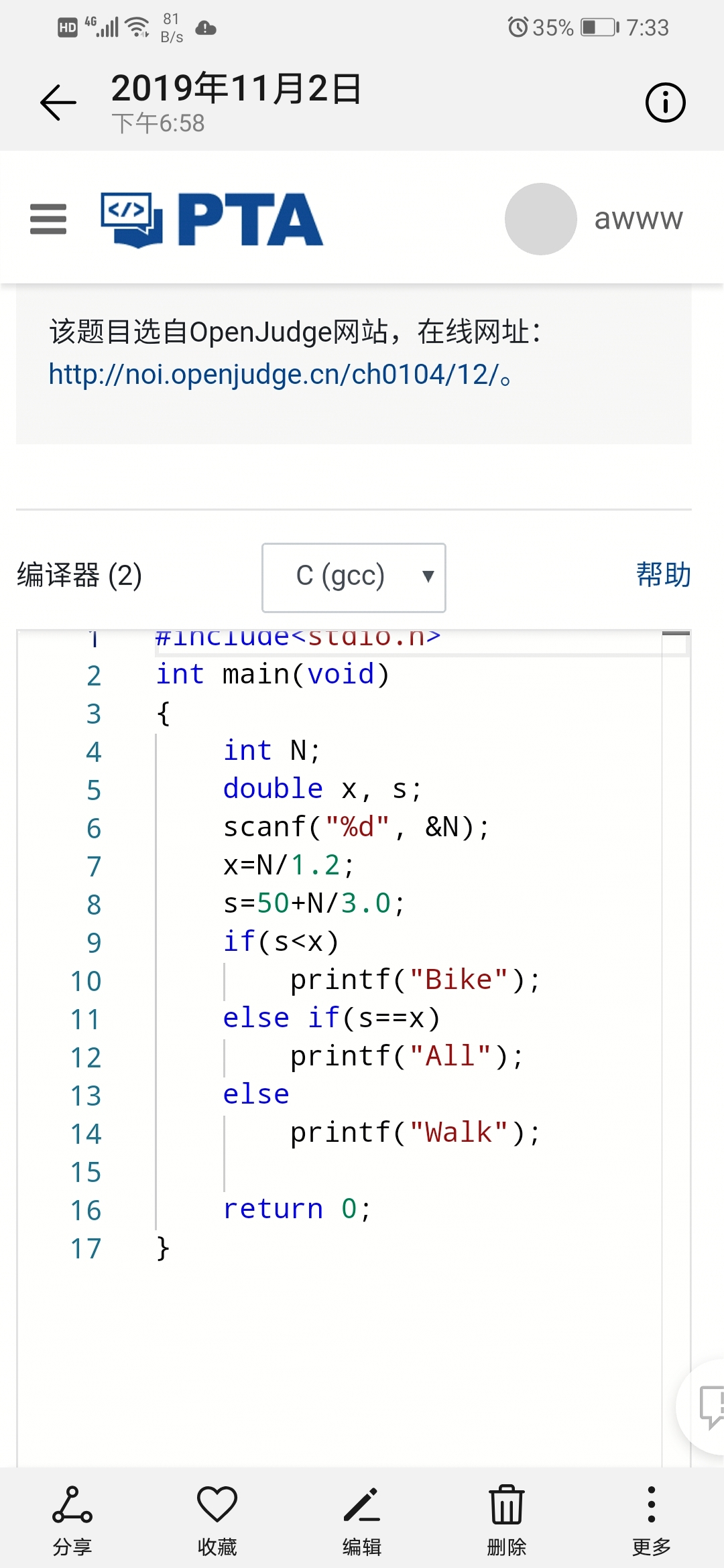
Task: Open the PTA hamburger menu
Action: coord(48,219)
